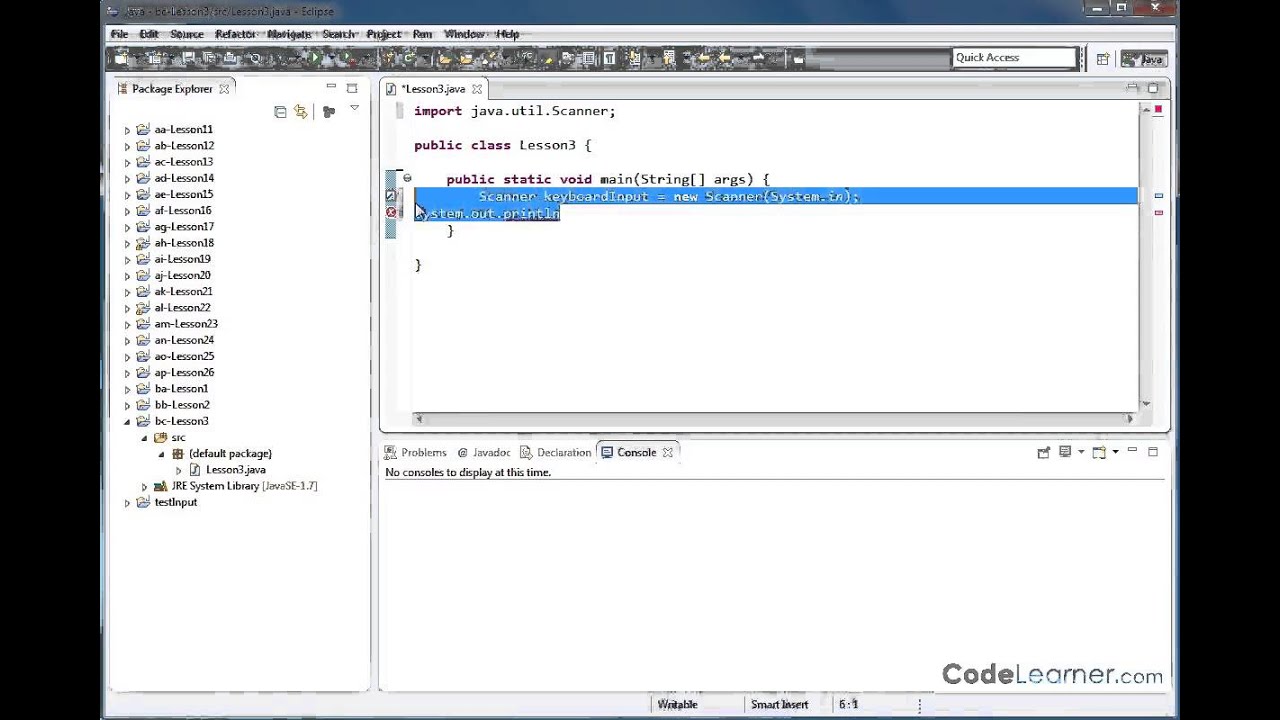Click Display Selected Console icon

(1065, 452)
